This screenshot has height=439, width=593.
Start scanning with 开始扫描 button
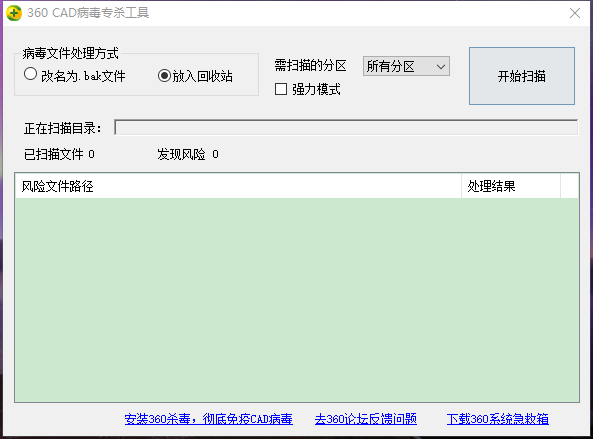[x=522, y=76]
